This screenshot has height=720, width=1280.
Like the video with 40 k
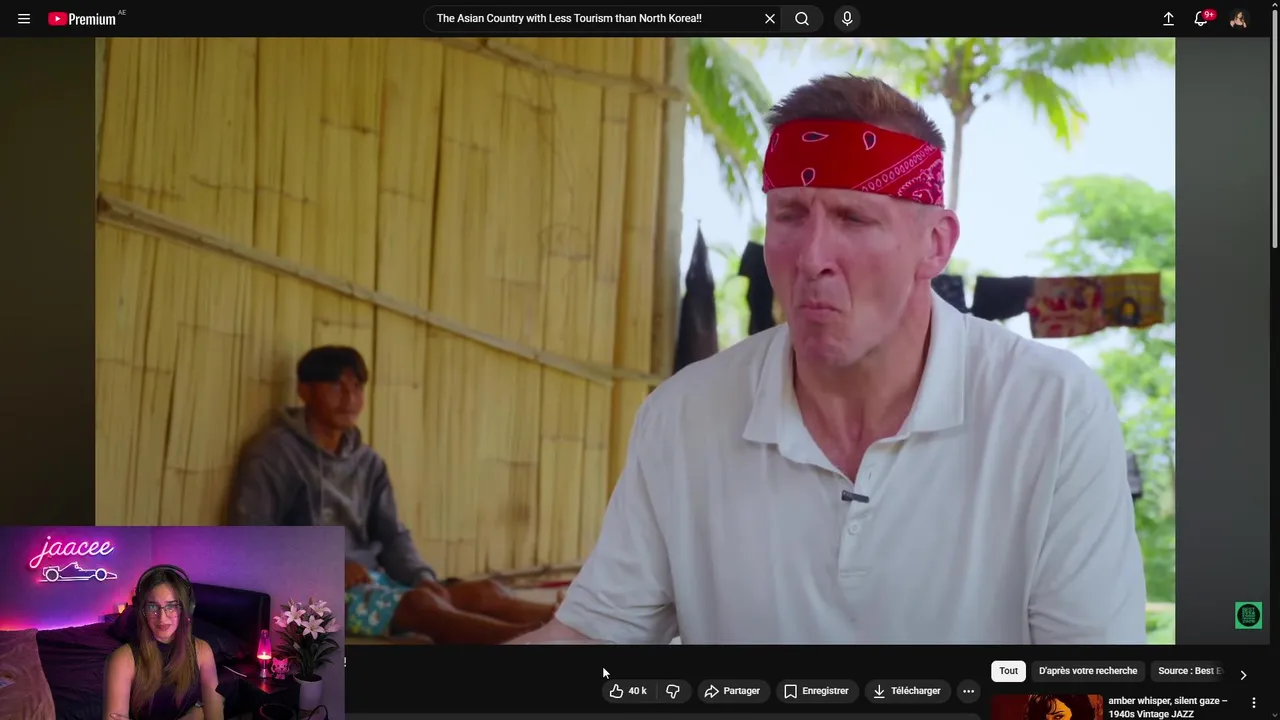pos(628,691)
